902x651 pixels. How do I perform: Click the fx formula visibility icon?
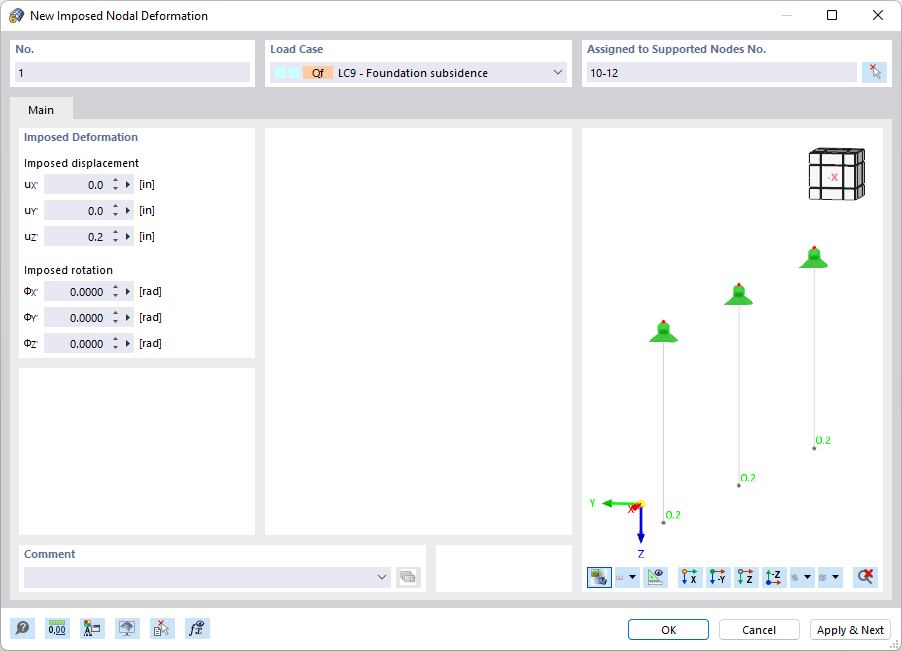[x=197, y=629]
